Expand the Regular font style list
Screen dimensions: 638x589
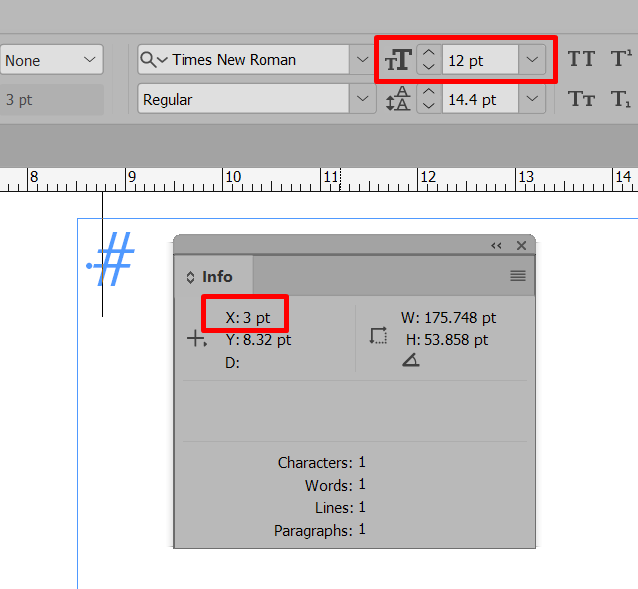pos(362,99)
